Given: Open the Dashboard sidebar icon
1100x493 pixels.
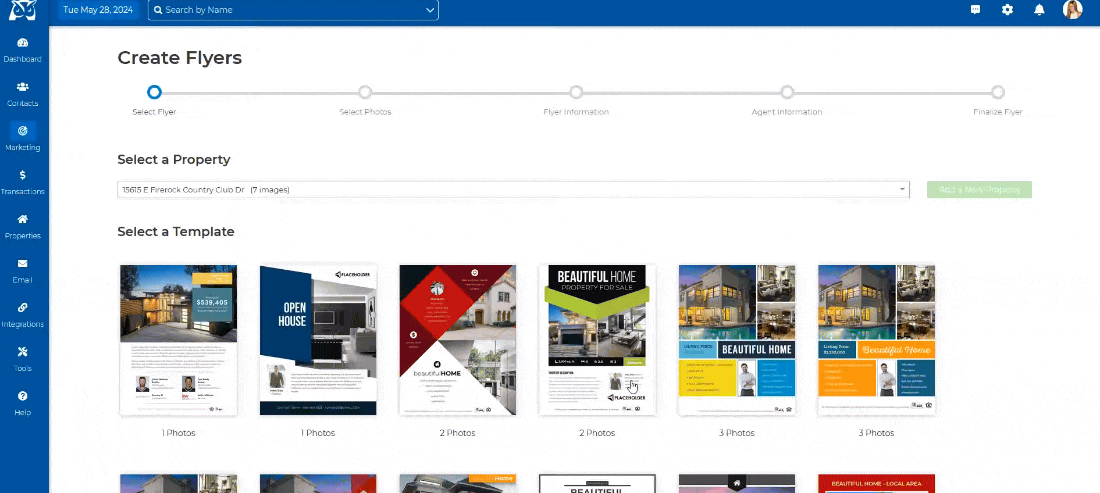Looking at the screenshot, I should coord(22,43).
